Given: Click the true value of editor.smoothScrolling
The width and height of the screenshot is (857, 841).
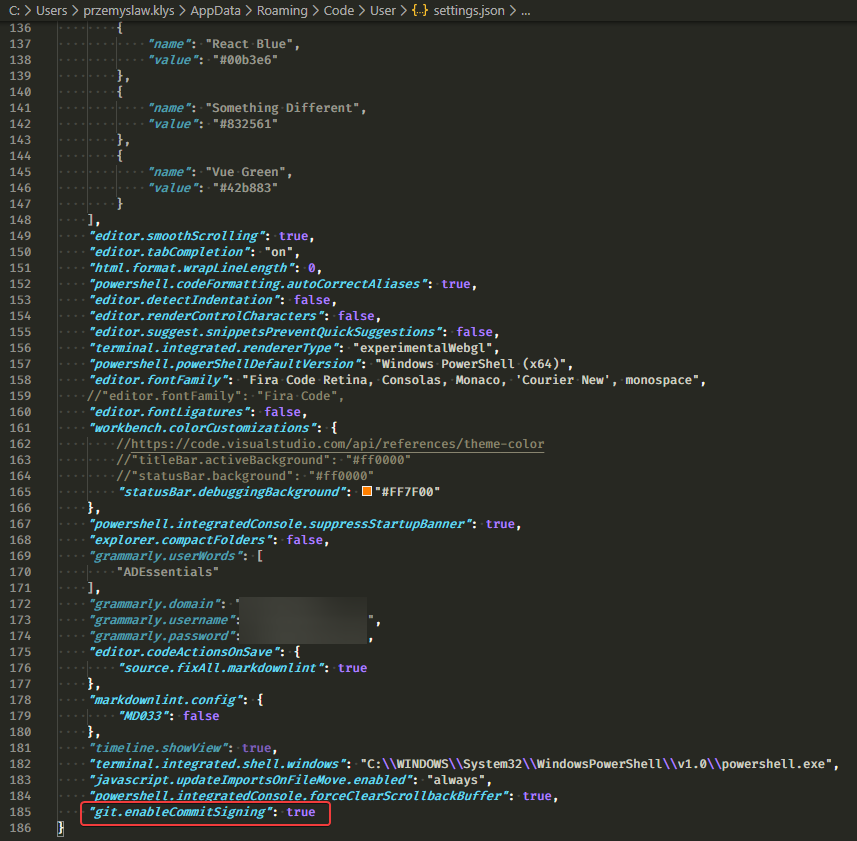Looking at the screenshot, I should (x=293, y=235).
